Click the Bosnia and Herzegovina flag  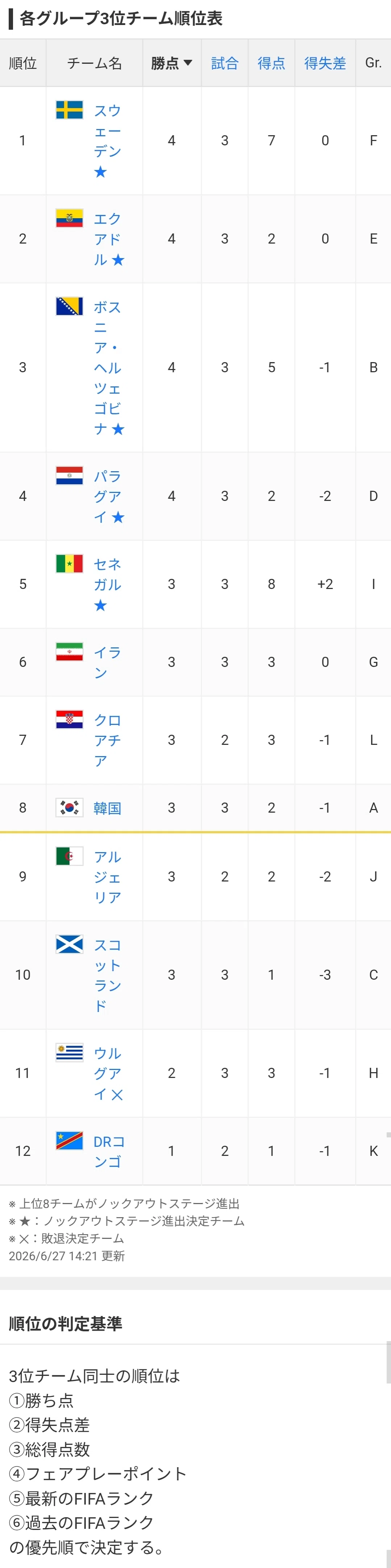(x=69, y=306)
